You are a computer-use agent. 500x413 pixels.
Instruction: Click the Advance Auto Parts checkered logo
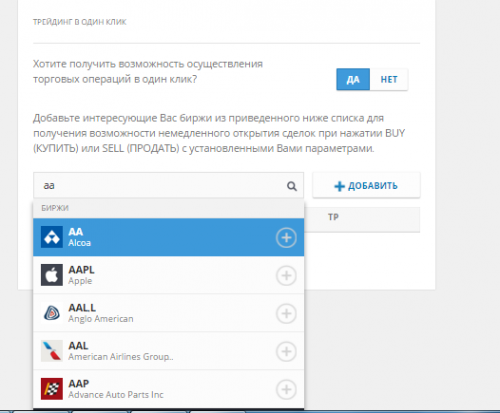pos(52,389)
